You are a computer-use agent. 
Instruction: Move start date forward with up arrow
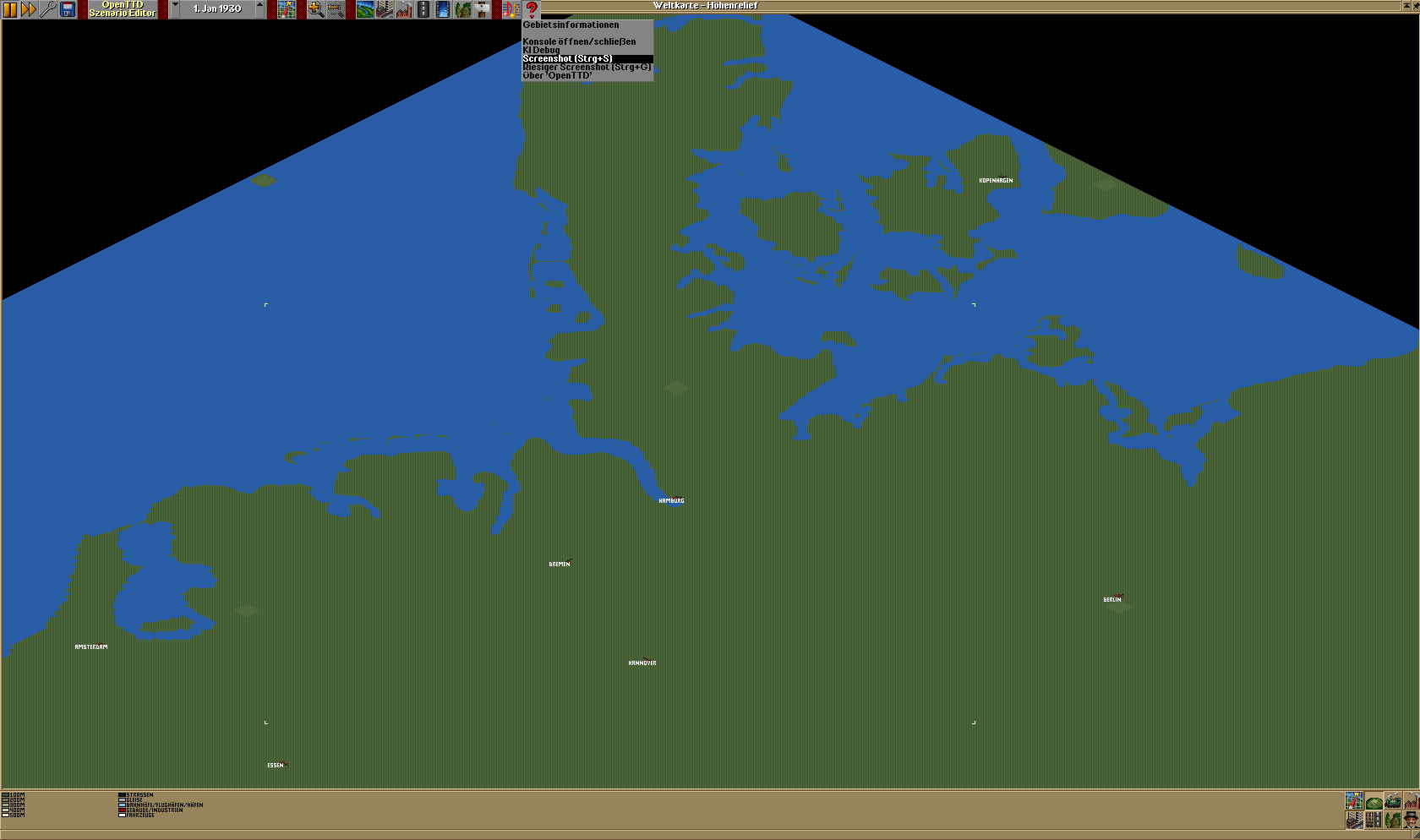coord(259,9)
